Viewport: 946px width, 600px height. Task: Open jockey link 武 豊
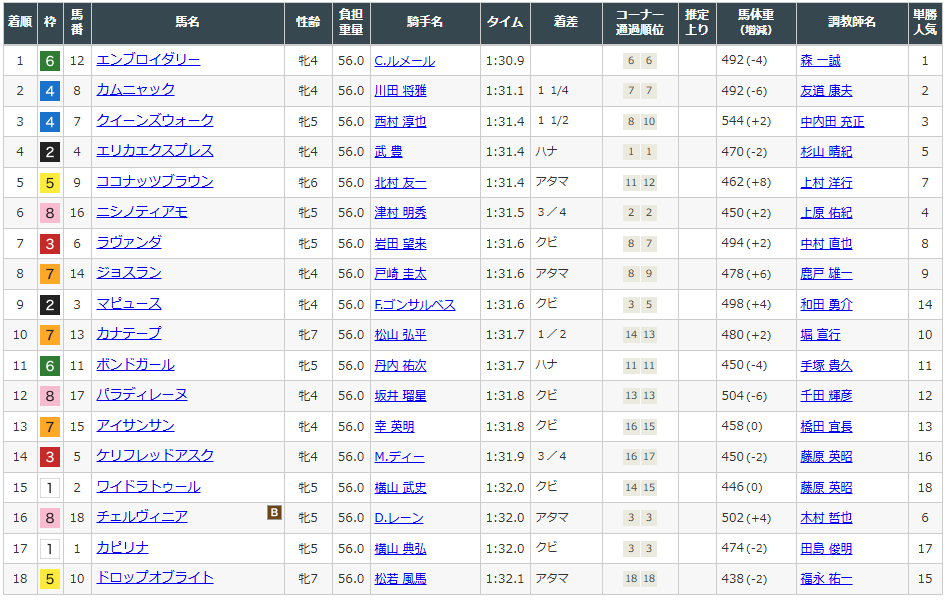(x=389, y=152)
